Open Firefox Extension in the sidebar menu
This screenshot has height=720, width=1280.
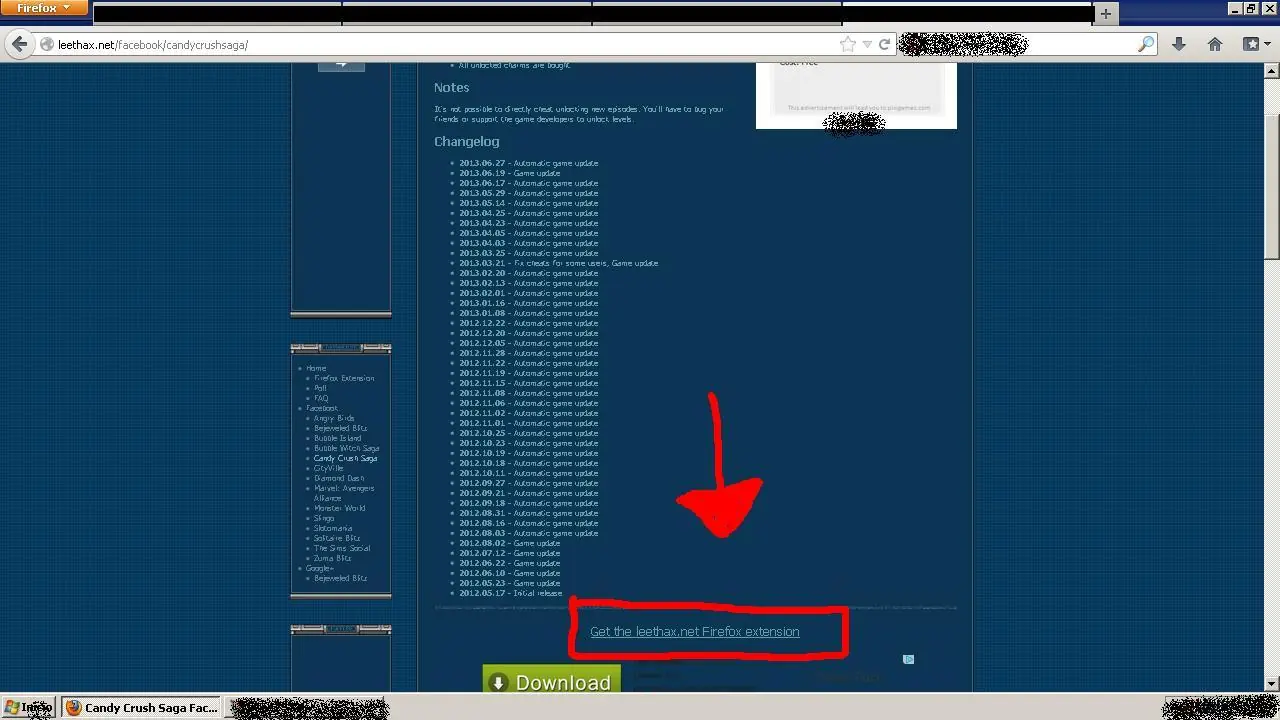point(344,378)
